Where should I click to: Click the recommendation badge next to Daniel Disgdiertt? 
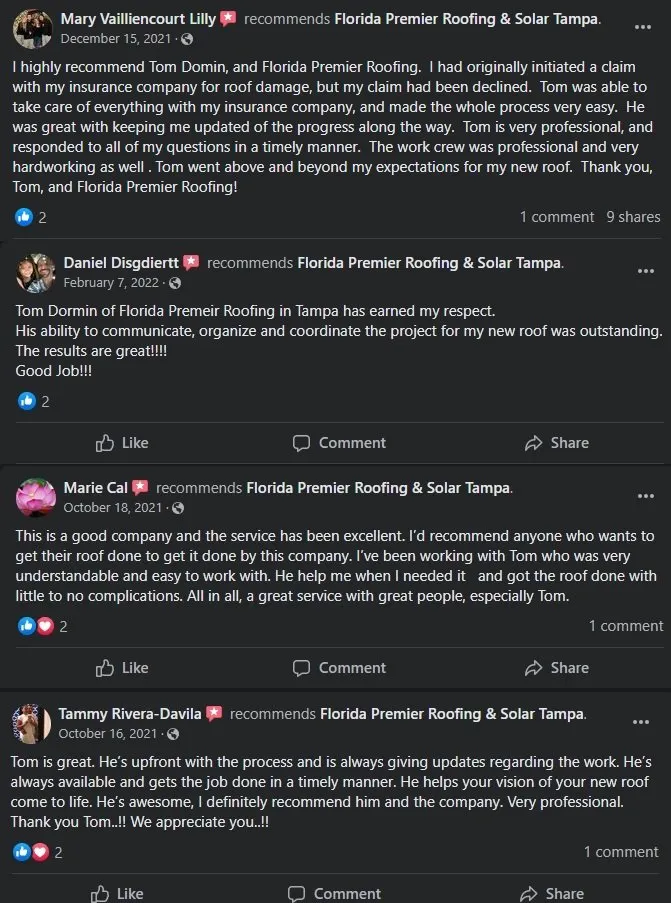(191, 263)
